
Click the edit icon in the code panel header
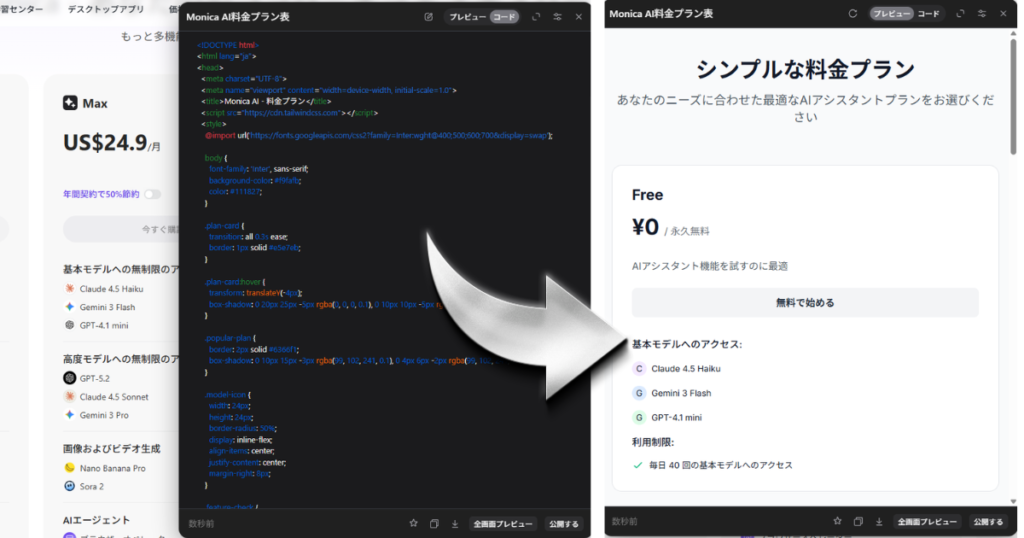[x=429, y=17]
